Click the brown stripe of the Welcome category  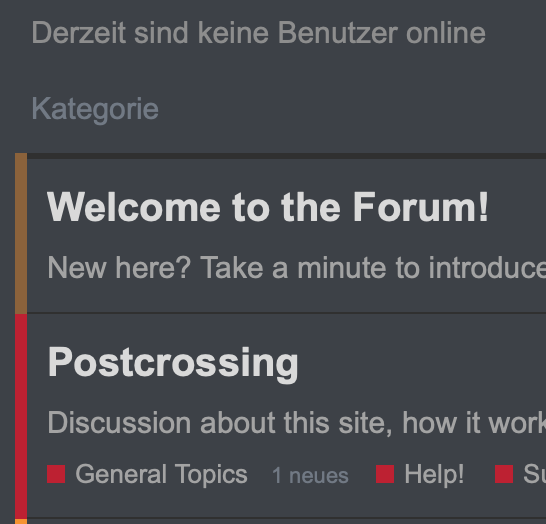(x=21, y=233)
